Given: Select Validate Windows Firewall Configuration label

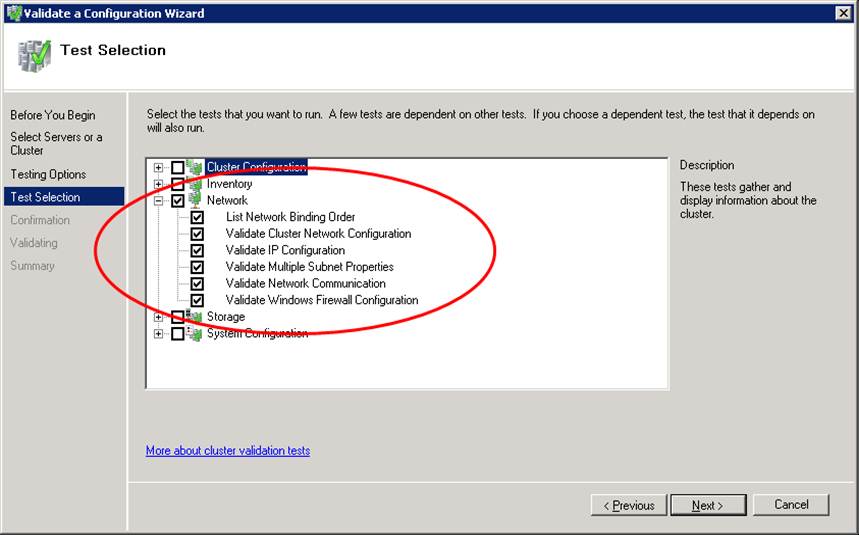Looking at the screenshot, I should 322,300.
